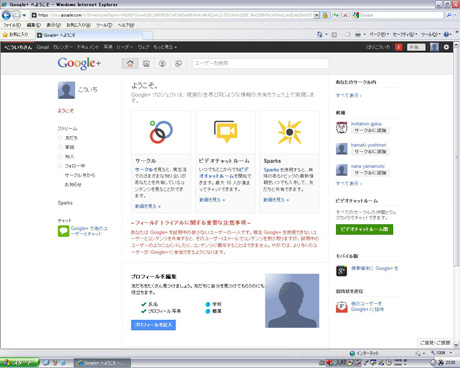Viewport: 460px width, 368px height.
Task: Open the IE ページ(P) dropdown
Action: tap(379, 34)
